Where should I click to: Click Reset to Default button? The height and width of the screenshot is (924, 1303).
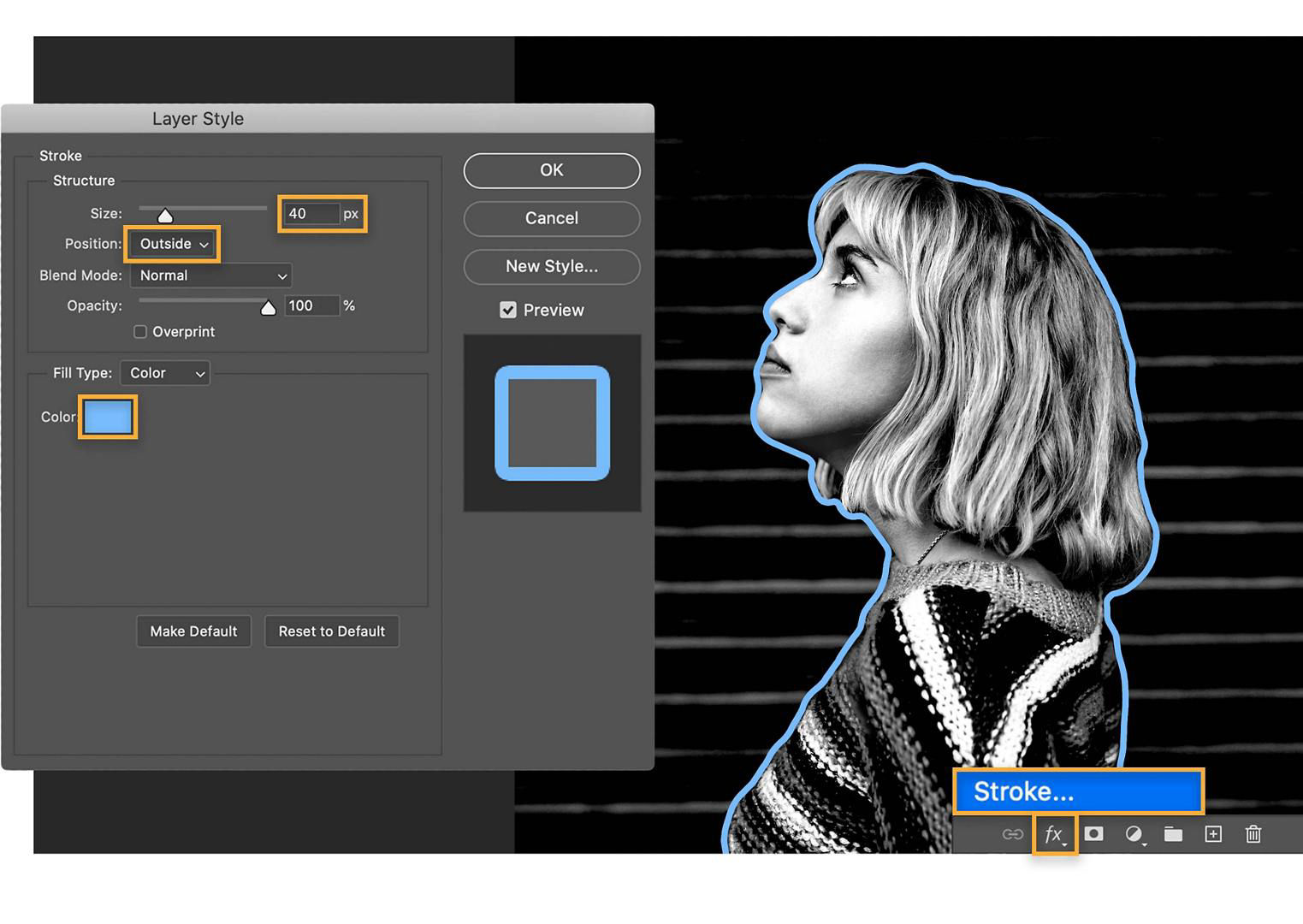pos(332,631)
